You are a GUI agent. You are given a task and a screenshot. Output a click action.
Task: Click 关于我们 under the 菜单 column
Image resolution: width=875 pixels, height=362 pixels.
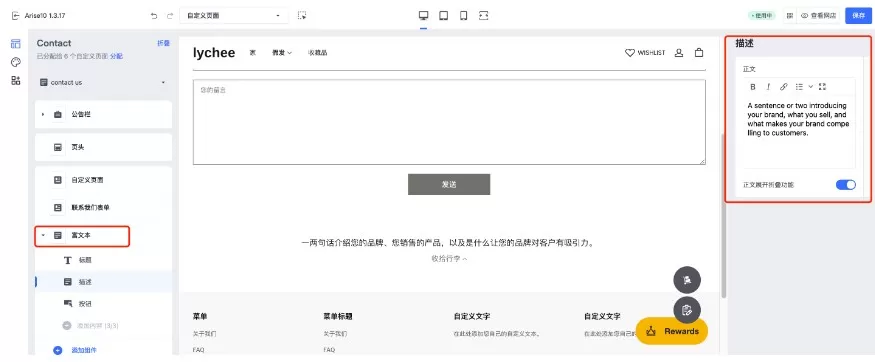204,334
